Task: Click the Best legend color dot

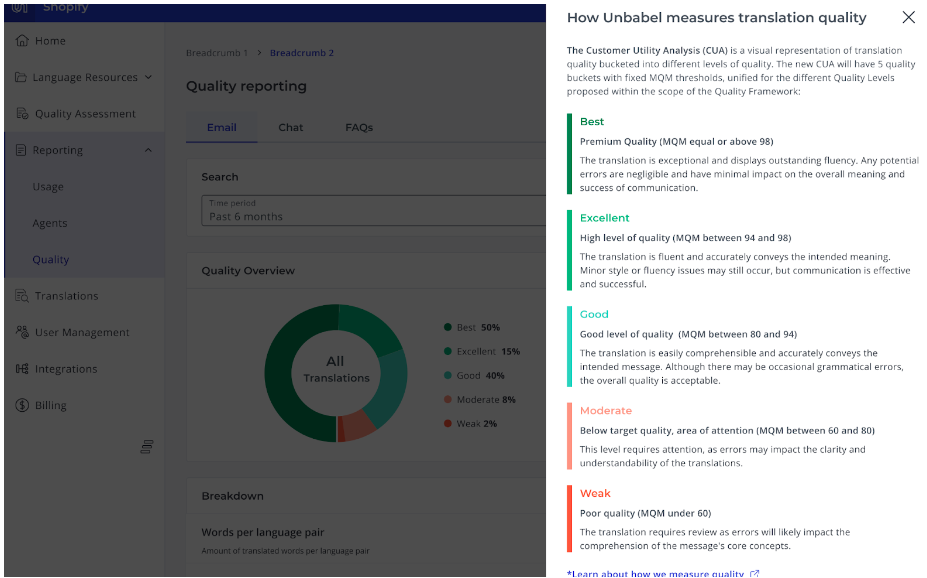Action: coord(448,327)
